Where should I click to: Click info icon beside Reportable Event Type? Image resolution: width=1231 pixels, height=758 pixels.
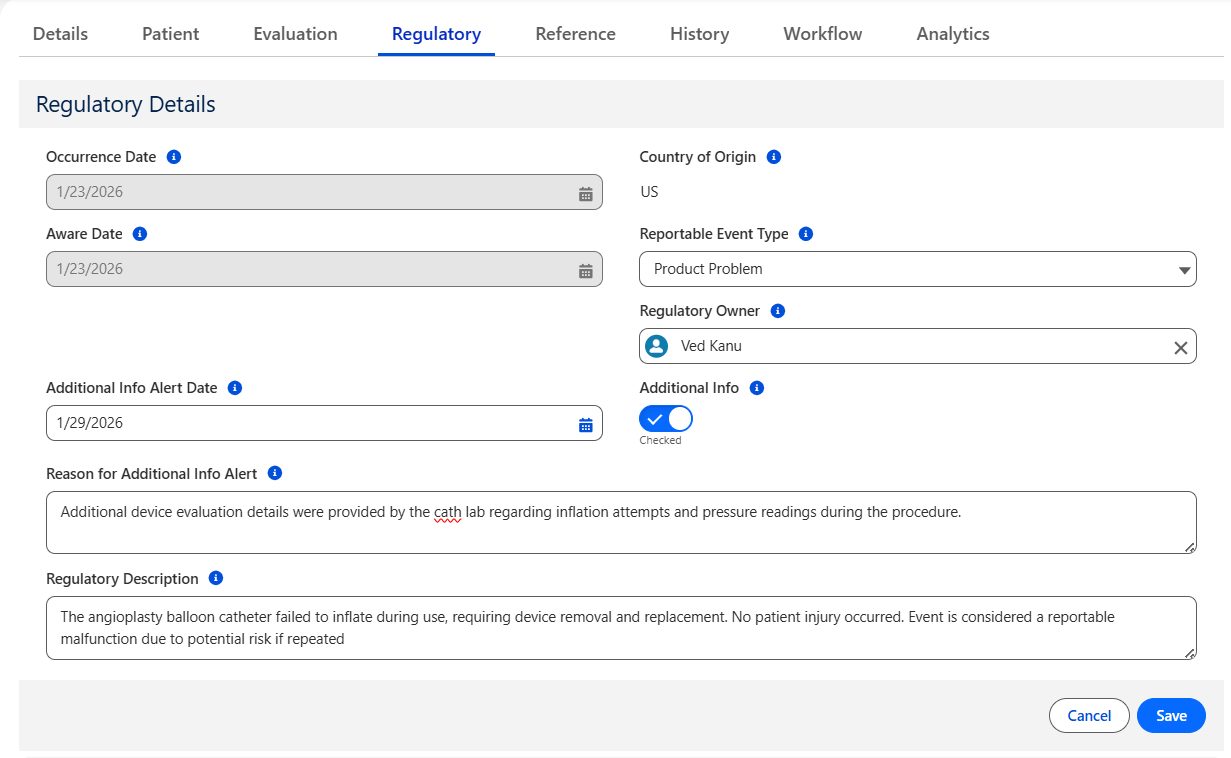(806, 234)
